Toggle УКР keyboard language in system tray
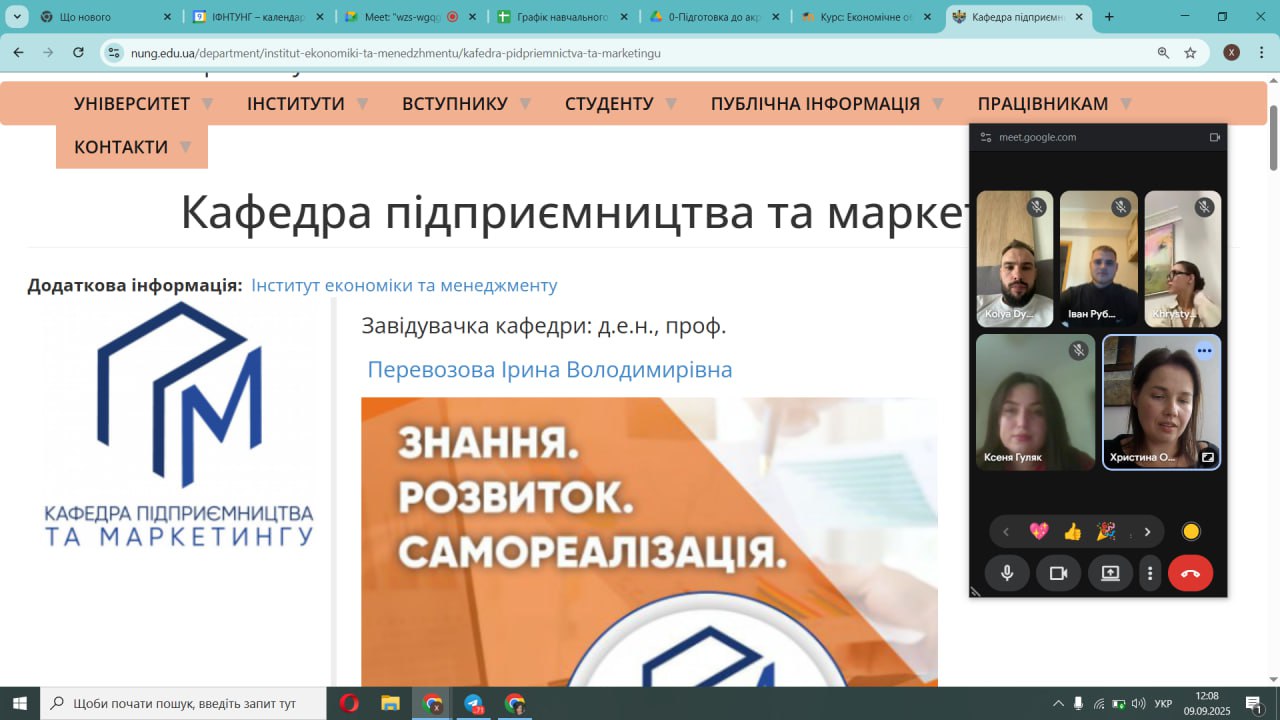The image size is (1280, 720). (1163, 704)
